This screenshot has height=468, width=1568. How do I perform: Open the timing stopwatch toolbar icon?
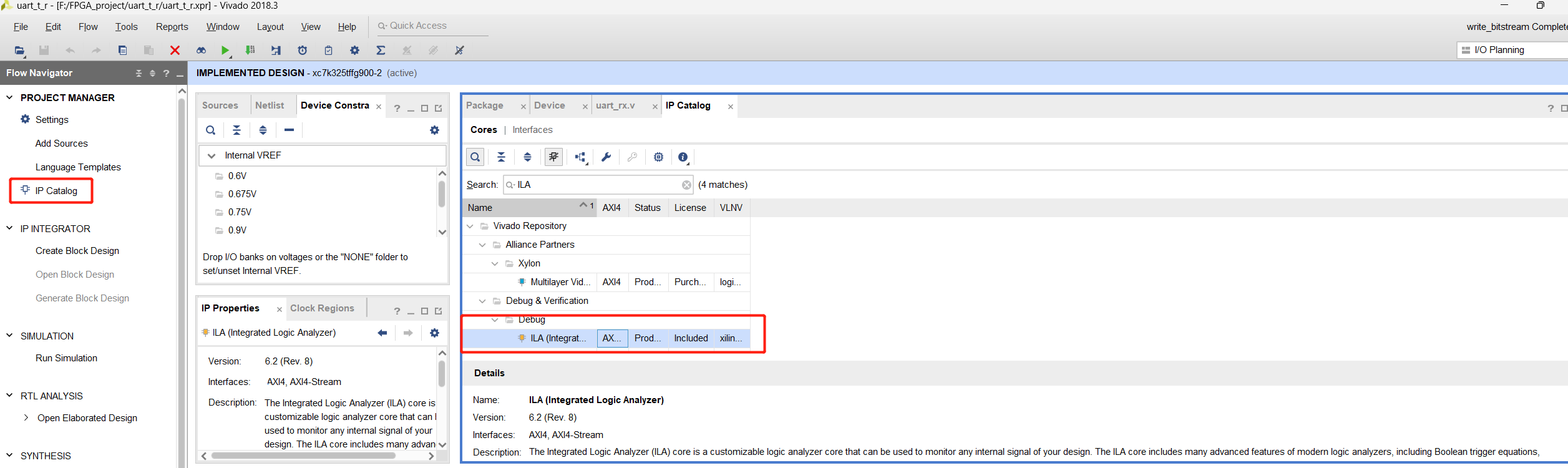303,51
